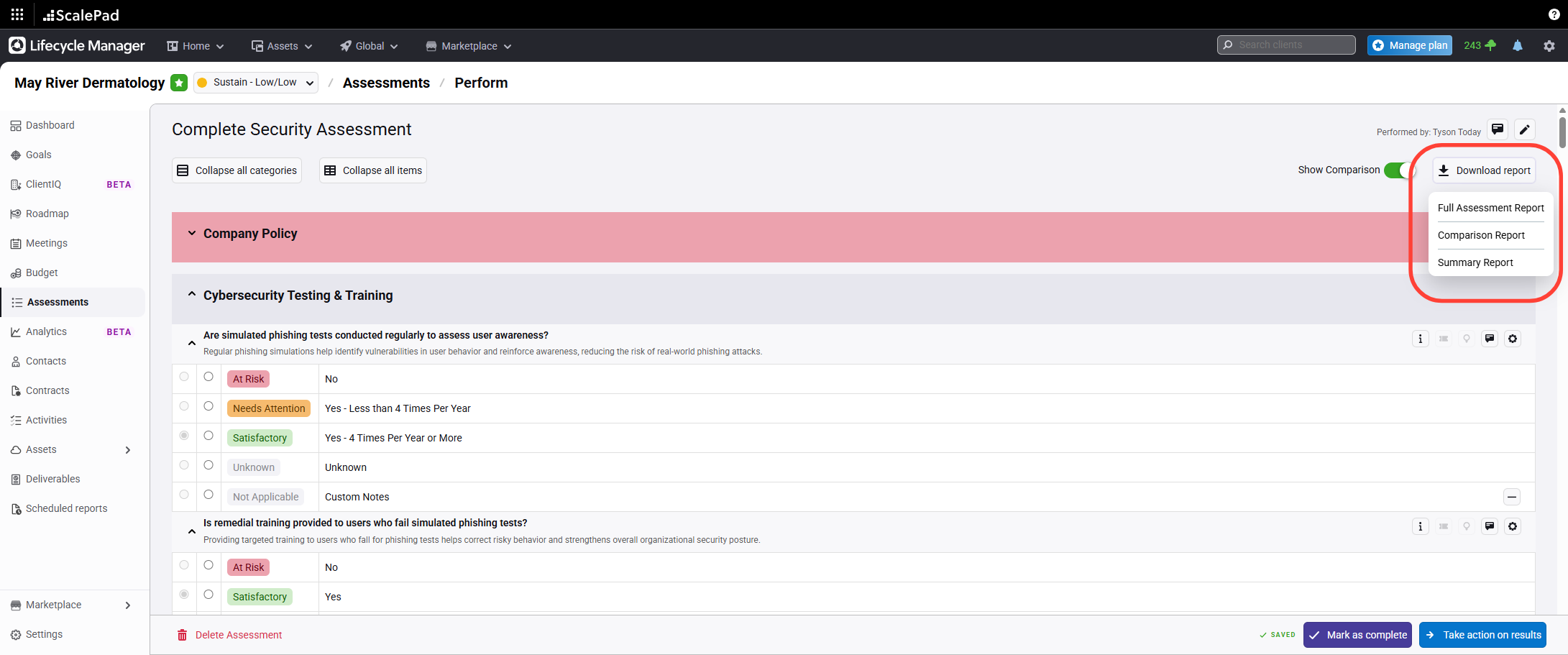
Task: Click the Mark as complete button
Action: point(1357,635)
